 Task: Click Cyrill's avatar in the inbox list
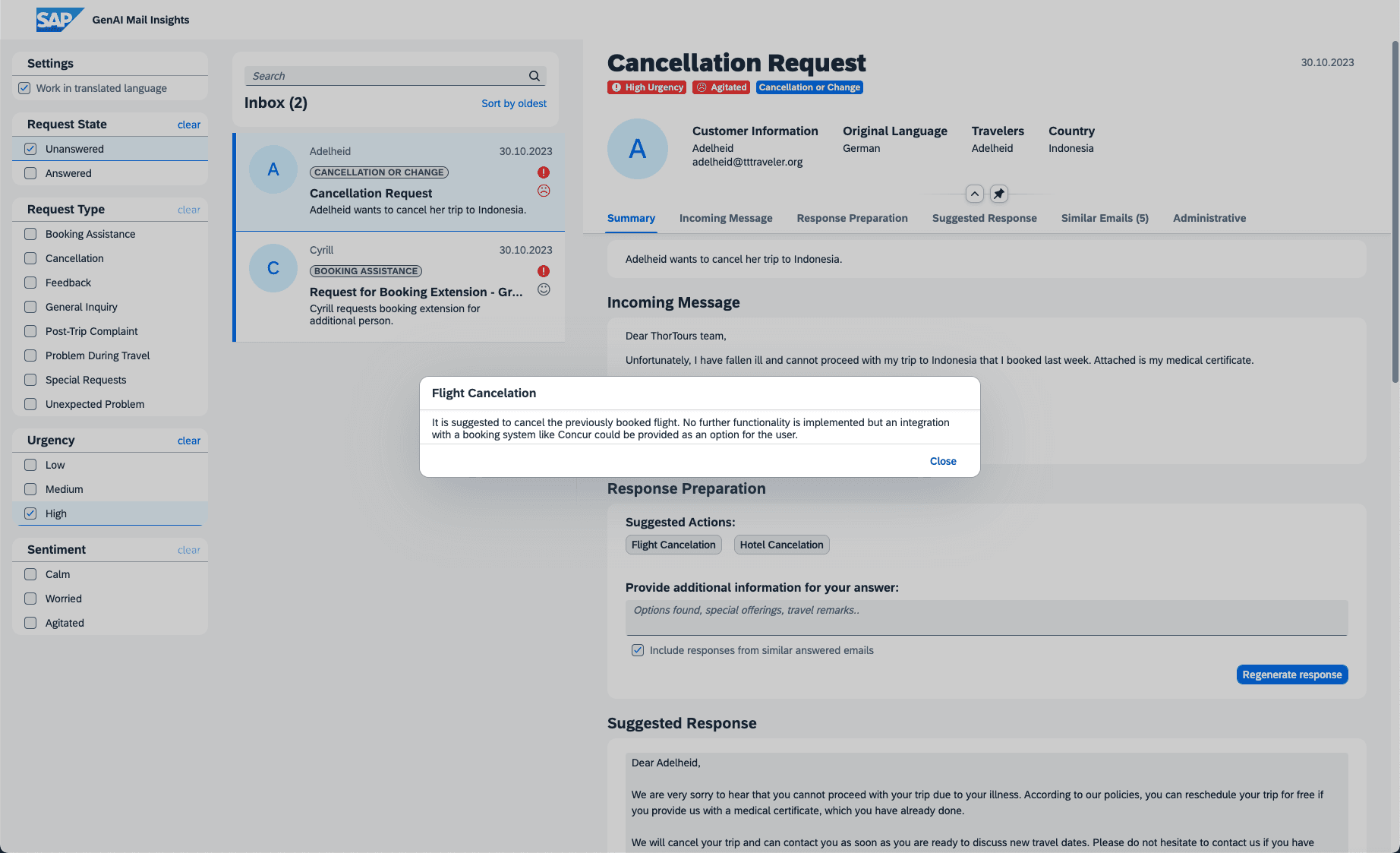pos(273,268)
